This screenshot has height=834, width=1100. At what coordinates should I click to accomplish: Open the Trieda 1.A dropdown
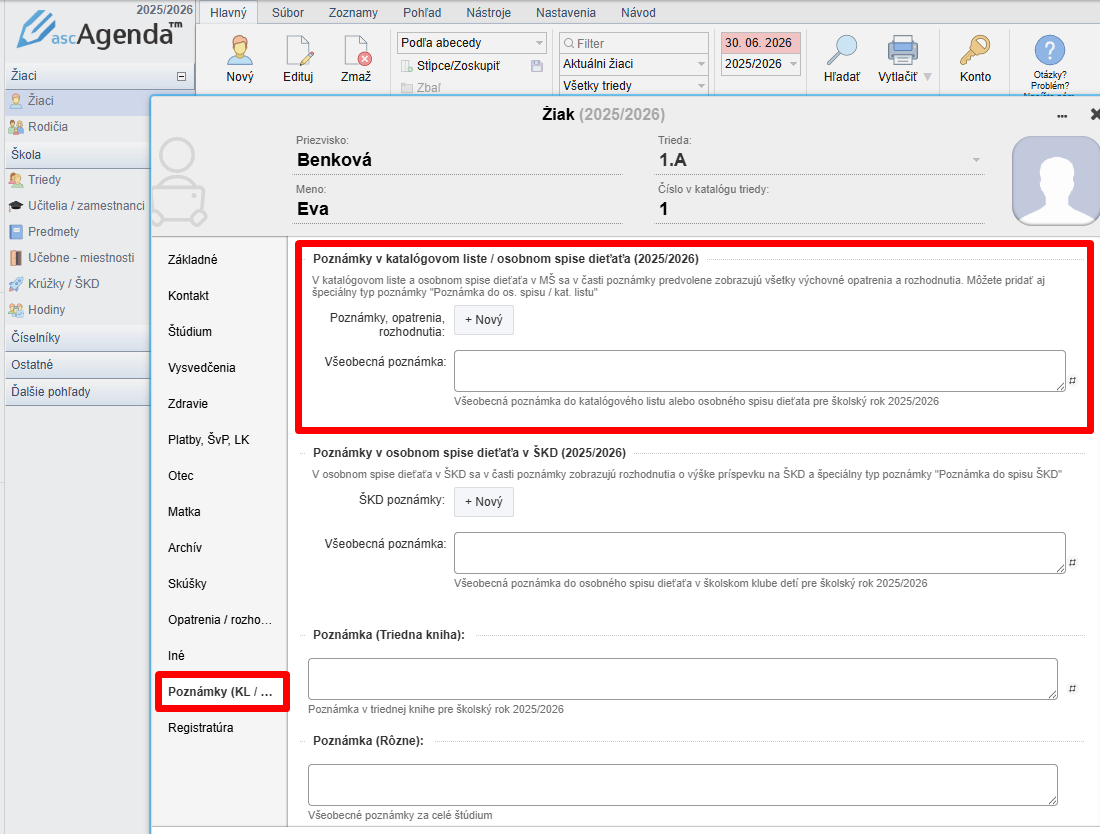tap(819, 160)
